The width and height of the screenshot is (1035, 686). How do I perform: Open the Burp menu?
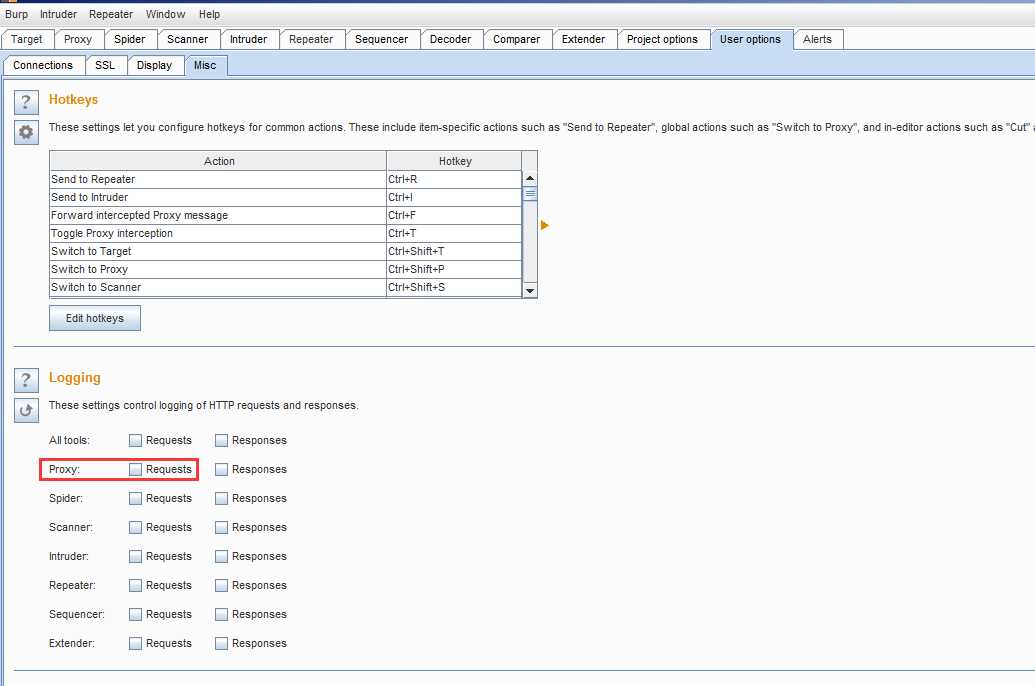(x=17, y=14)
